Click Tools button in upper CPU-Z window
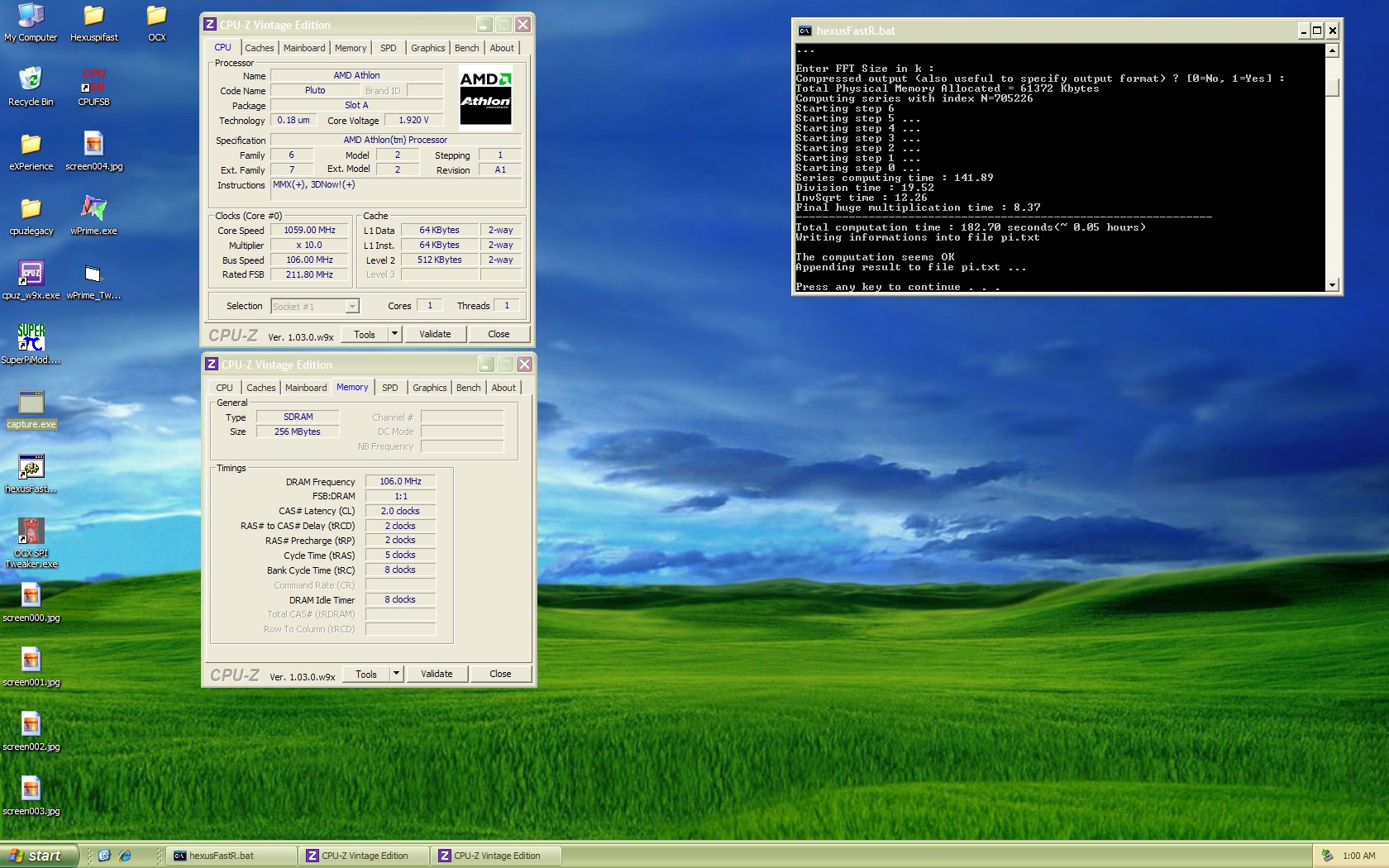This screenshot has height=868, width=1389. coord(365,334)
